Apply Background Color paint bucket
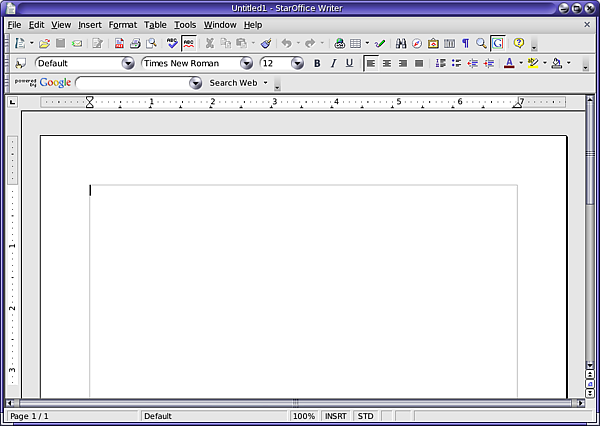The width and height of the screenshot is (600, 426). 557,63
